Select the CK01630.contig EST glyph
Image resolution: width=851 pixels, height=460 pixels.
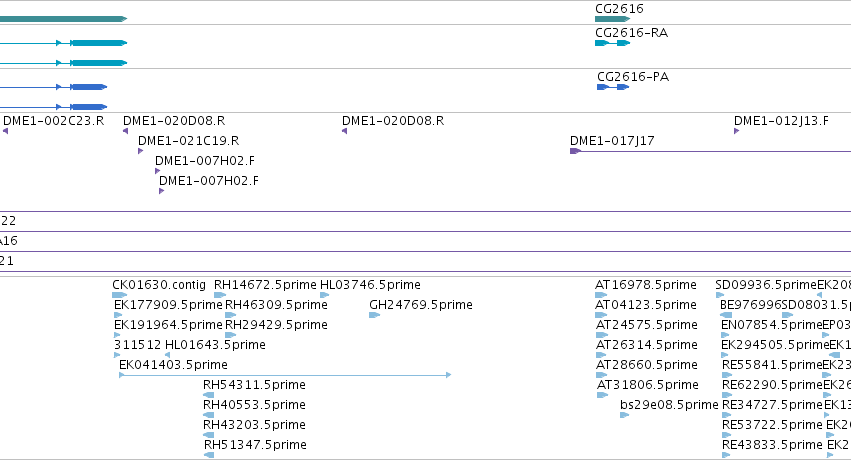pos(119,295)
